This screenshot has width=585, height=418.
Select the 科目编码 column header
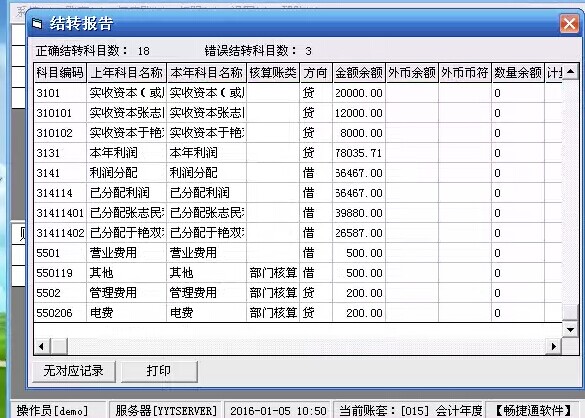tap(60, 73)
